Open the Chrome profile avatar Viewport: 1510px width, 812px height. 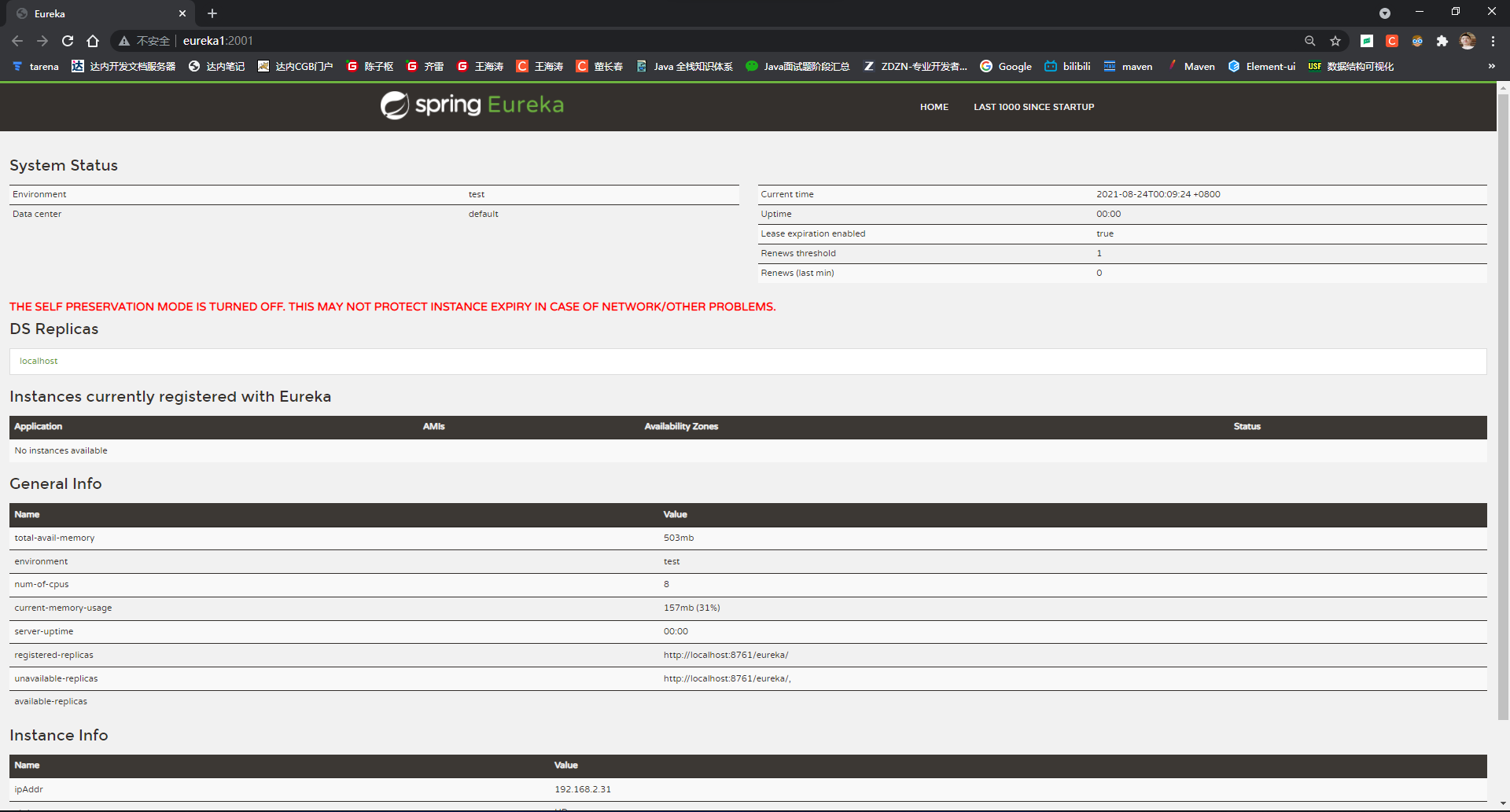pyautogui.click(x=1468, y=41)
